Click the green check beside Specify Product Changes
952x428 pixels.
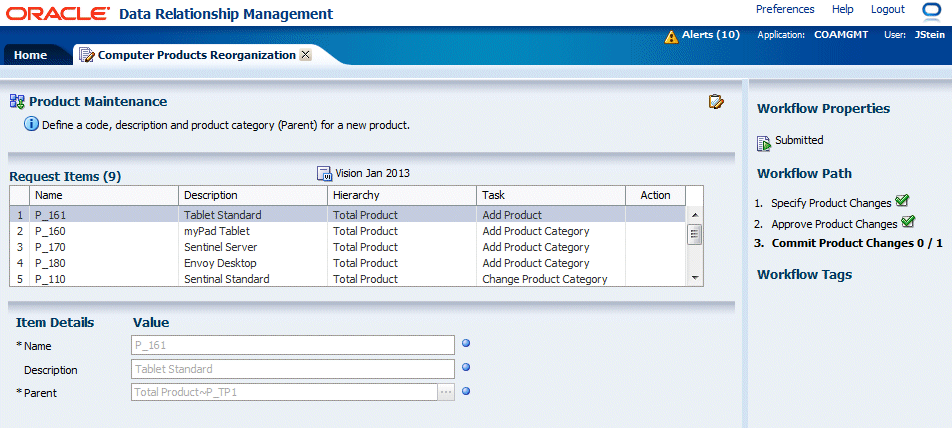coord(902,202)
